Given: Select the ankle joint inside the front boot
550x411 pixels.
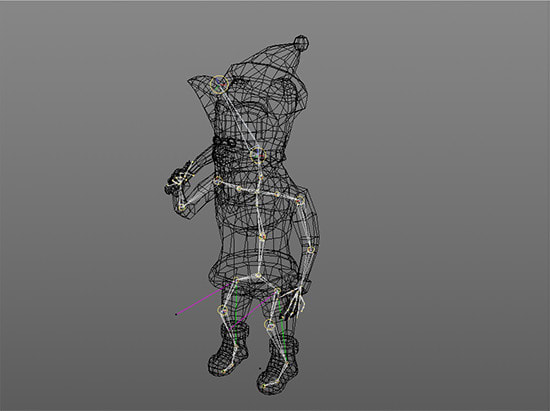Looking at the screenshot, I should coord(287,364).
